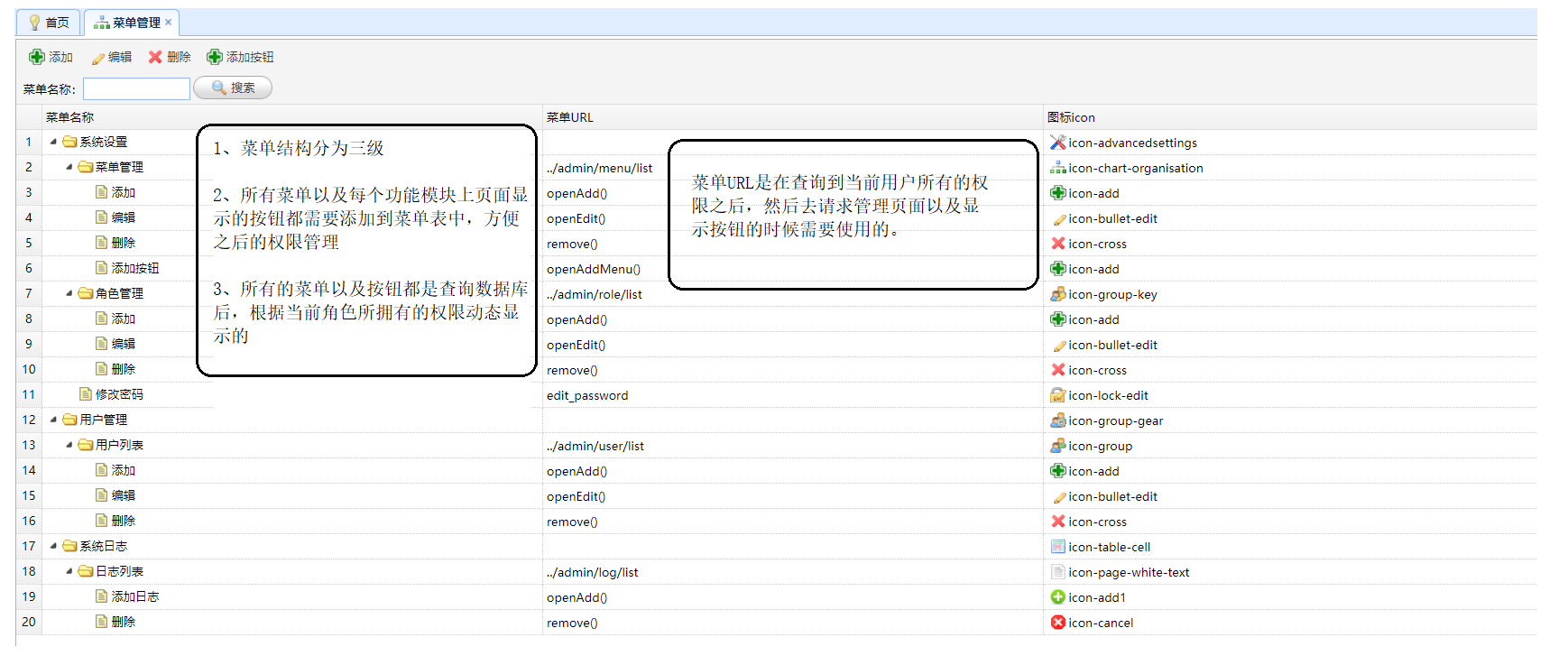Click the icon-add icon in row 6
1568x665 pixels.
1058,269
